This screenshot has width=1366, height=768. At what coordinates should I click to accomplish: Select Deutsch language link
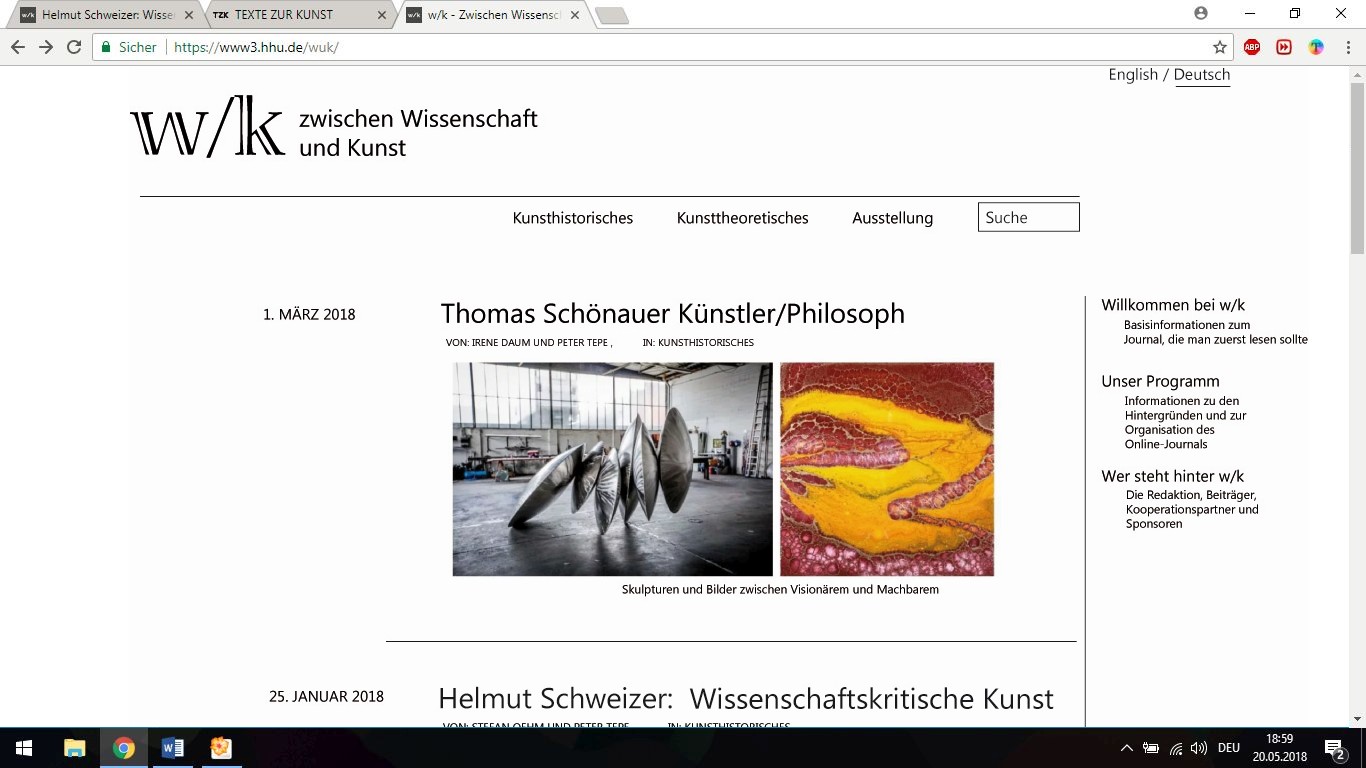[1202, 75]
